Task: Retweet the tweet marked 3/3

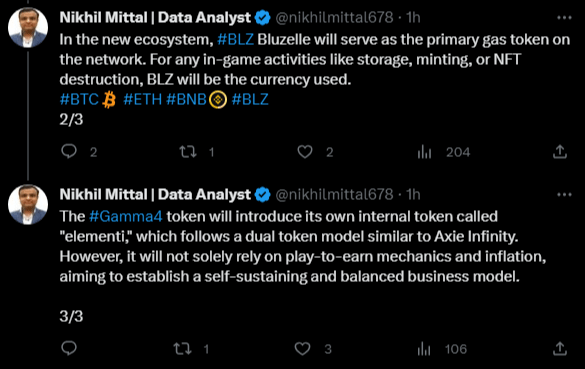Action: (182, 349)
